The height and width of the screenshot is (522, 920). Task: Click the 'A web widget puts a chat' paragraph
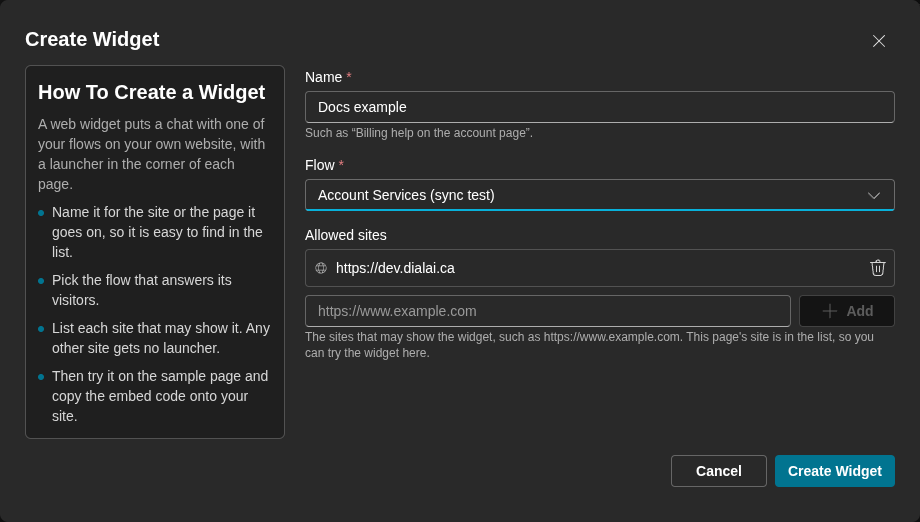[x=151, y=154]
